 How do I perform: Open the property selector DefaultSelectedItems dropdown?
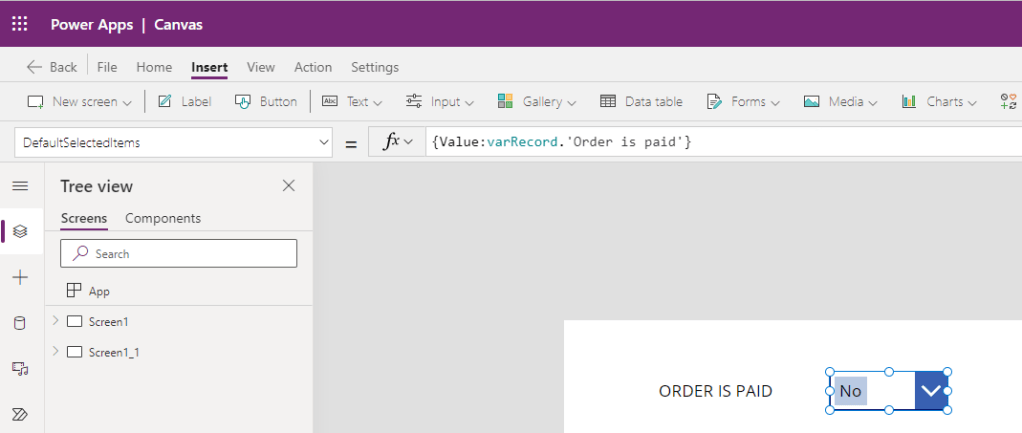173,143
